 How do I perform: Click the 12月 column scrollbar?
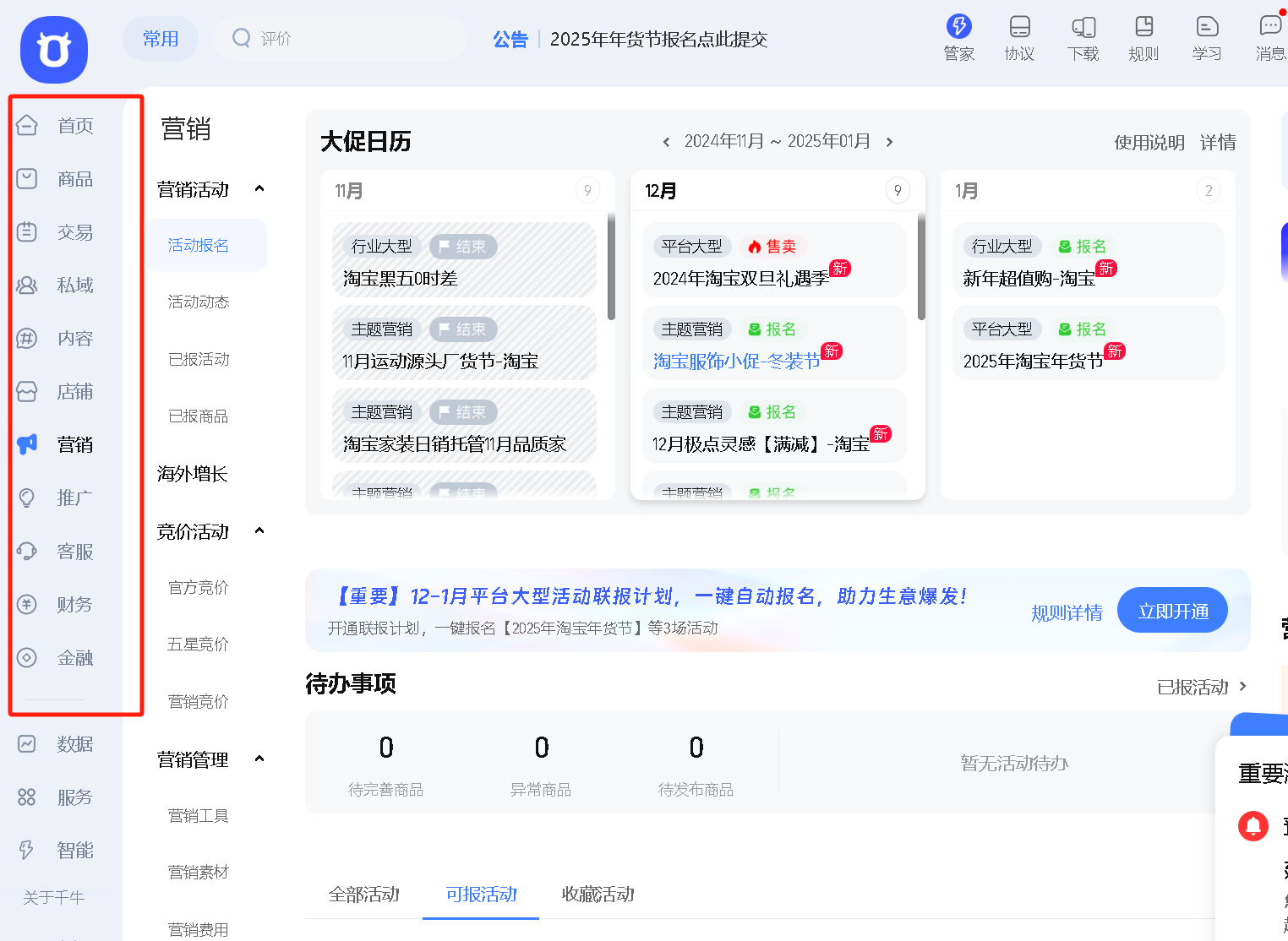(921, 267)
